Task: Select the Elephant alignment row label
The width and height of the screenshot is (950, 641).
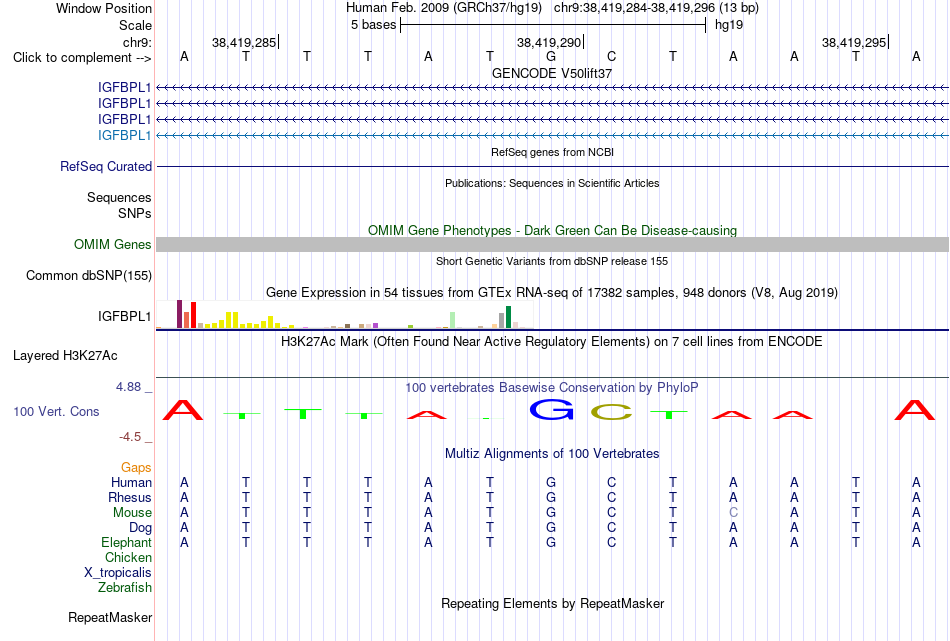Action: coord(126,542)
